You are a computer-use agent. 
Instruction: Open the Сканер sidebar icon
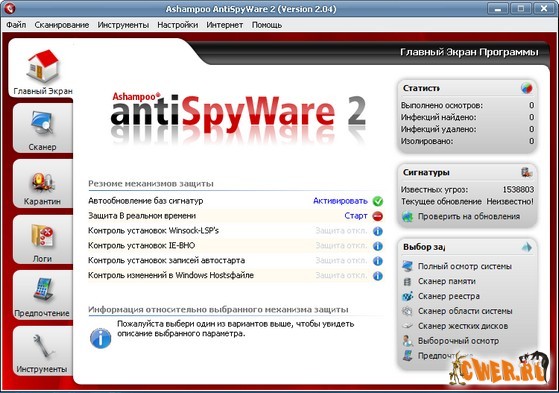click(42, 123)
